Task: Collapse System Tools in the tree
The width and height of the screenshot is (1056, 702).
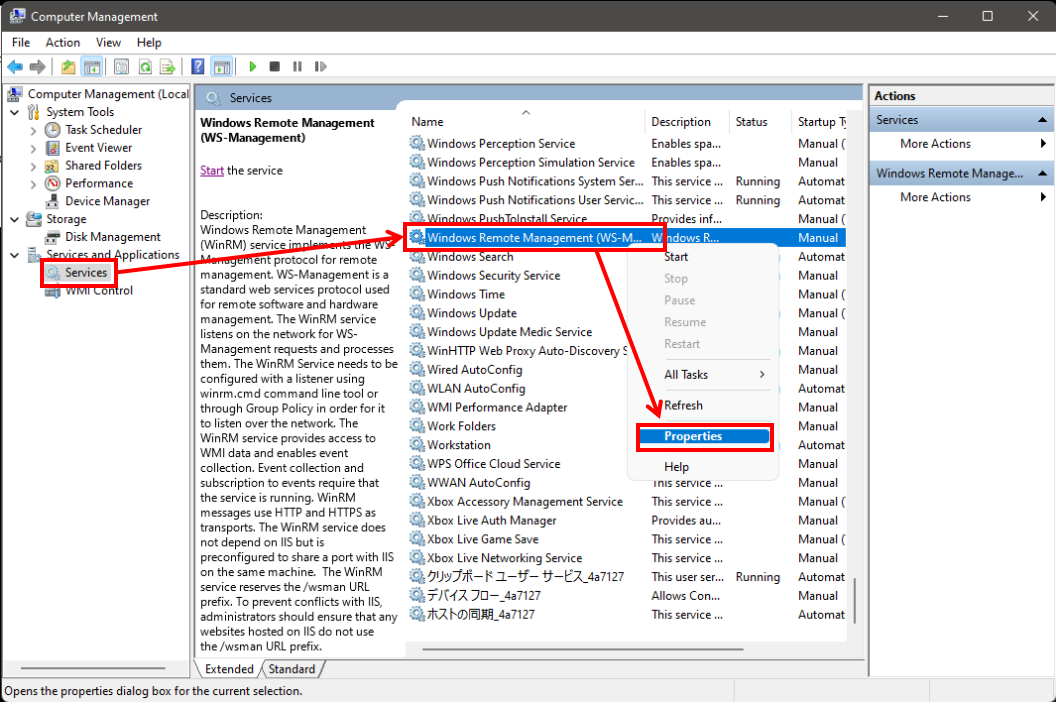Action: pos(16,111)
